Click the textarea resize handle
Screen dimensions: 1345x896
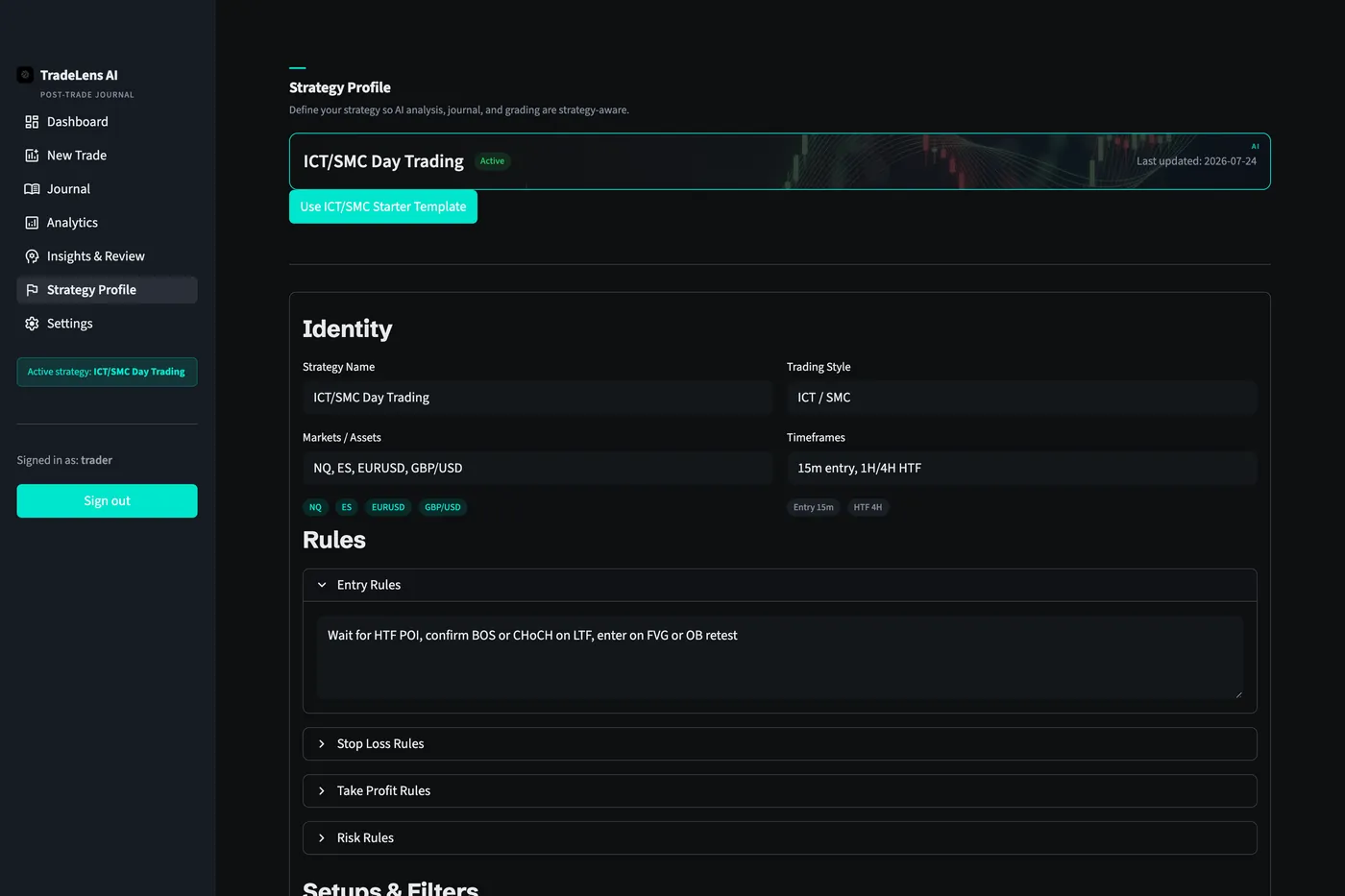coord(1237,693)
